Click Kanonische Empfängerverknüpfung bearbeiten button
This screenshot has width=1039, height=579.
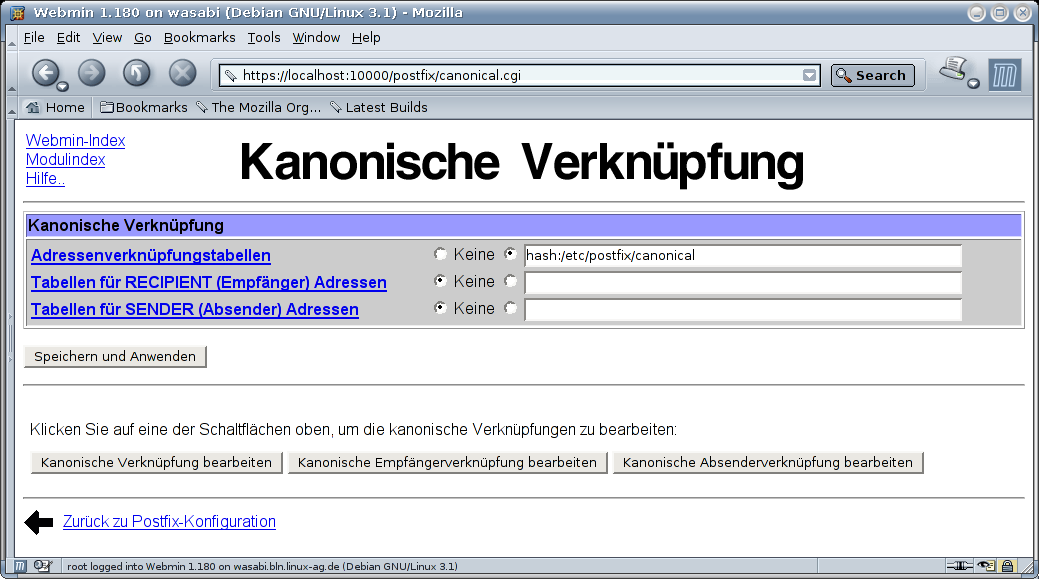(x=447, y=462)
